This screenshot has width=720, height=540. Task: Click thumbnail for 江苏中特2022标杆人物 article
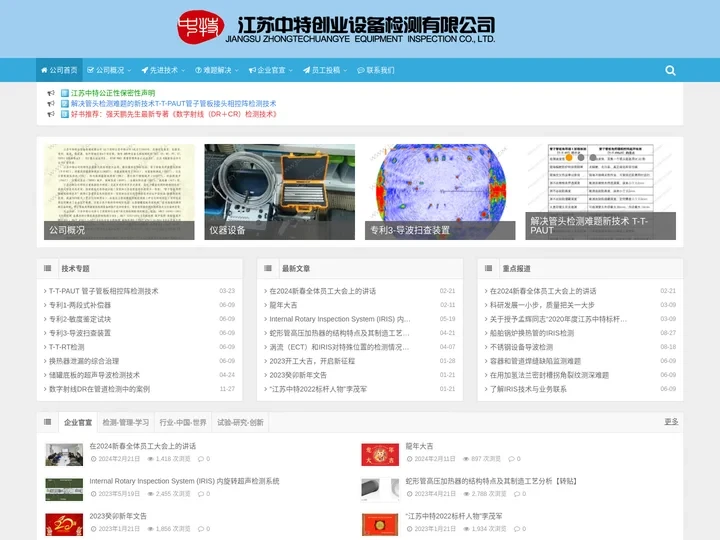[380, 524]
